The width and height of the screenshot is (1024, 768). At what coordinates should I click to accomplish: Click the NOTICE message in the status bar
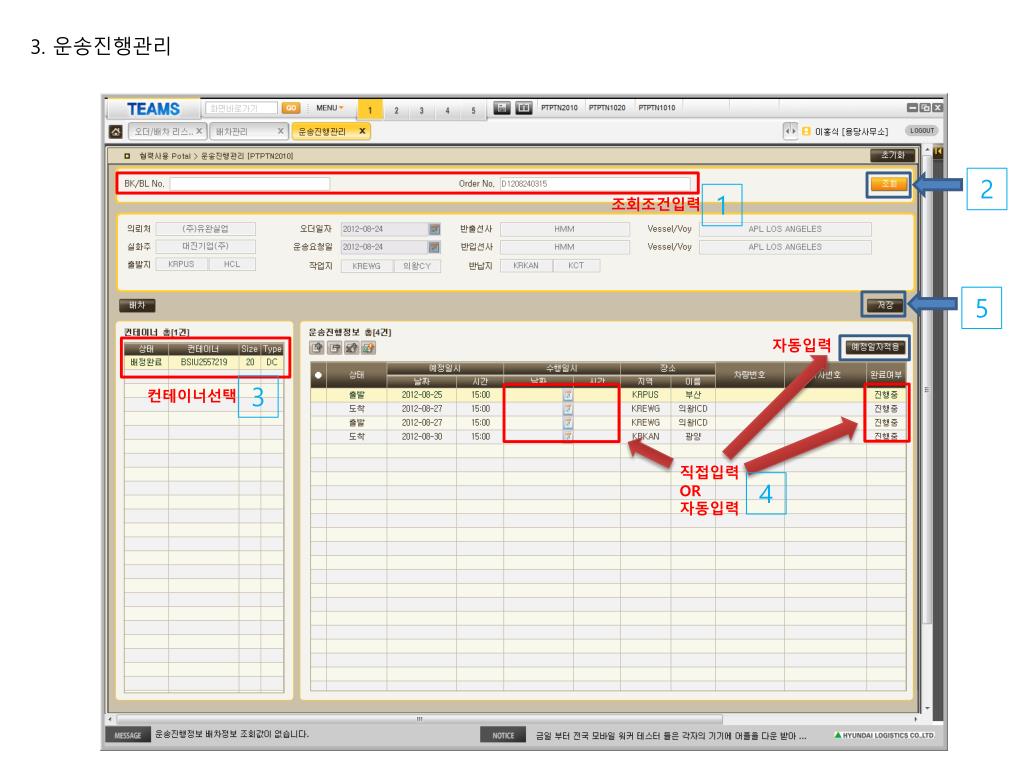pos(671,736)
